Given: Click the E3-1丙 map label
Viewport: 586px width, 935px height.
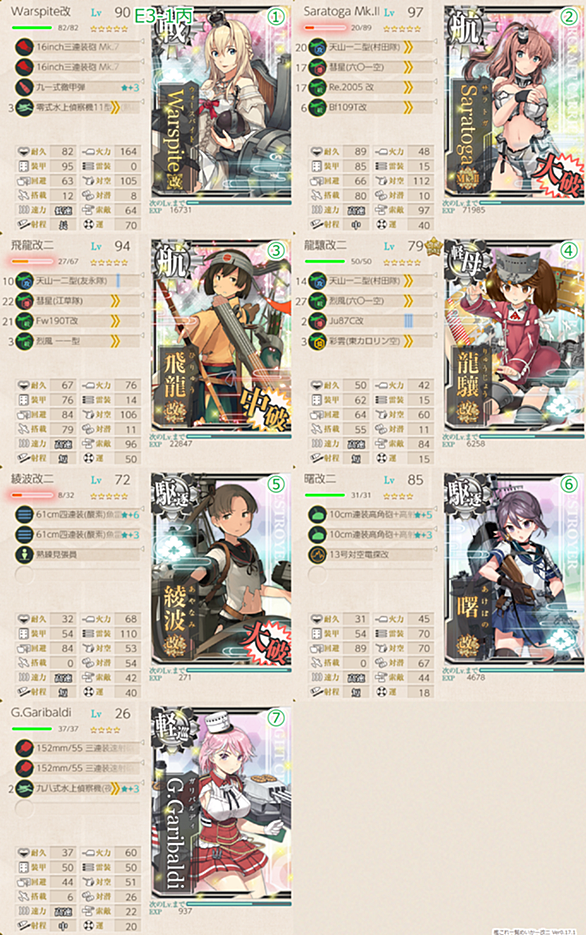Looking at the screenshot, I should coord(163,16).
